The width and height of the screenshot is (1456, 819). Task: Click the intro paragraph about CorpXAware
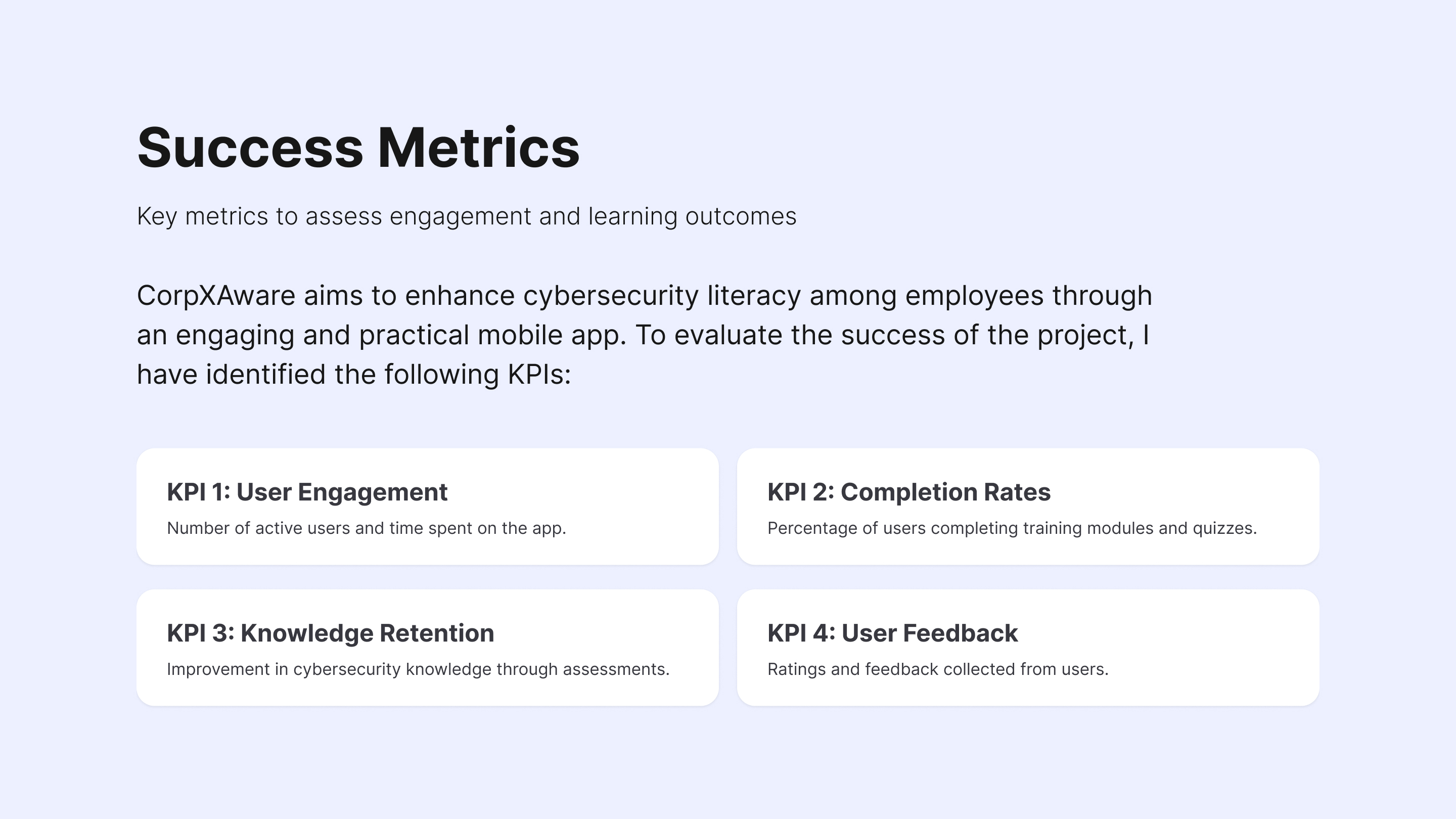point(645,335)
